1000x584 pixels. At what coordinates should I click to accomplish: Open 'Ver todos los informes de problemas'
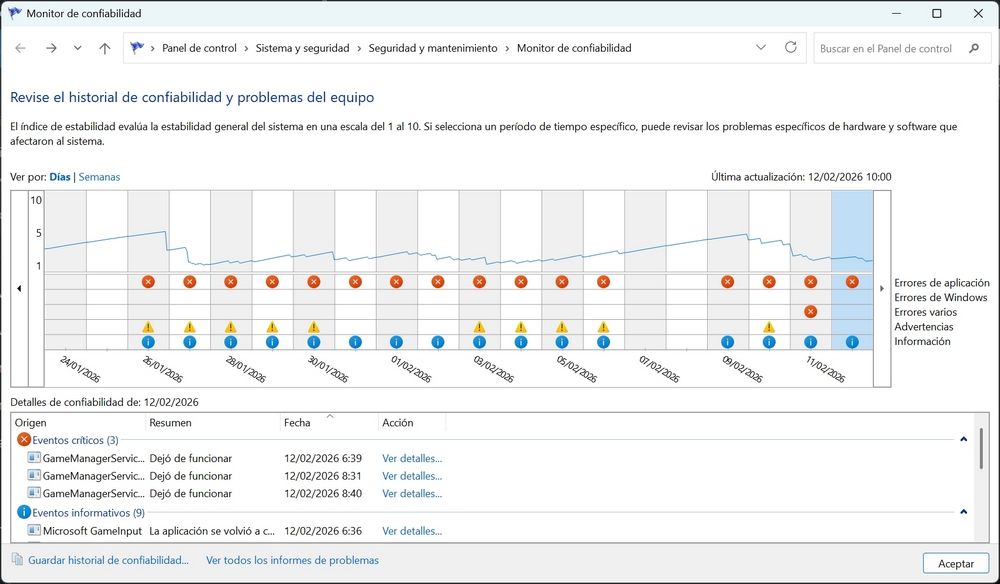tap(292, 560)
